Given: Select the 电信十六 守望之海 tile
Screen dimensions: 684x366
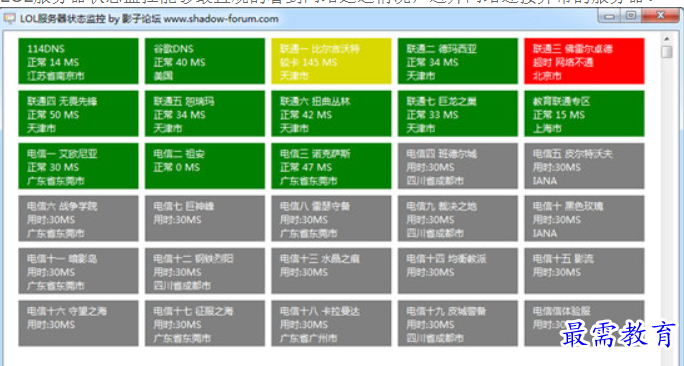Looking at the screenshot, I should coord(79,323).
